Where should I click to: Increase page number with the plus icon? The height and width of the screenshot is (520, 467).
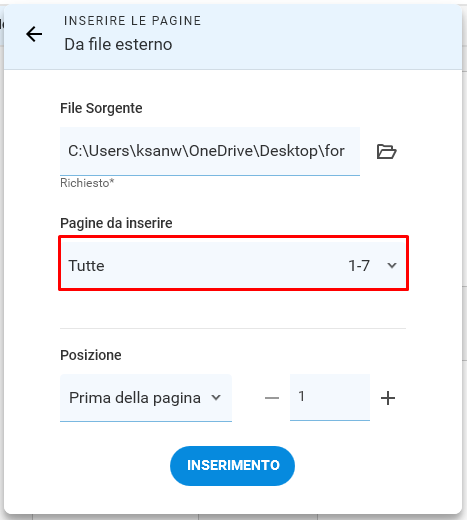(388, 398)
